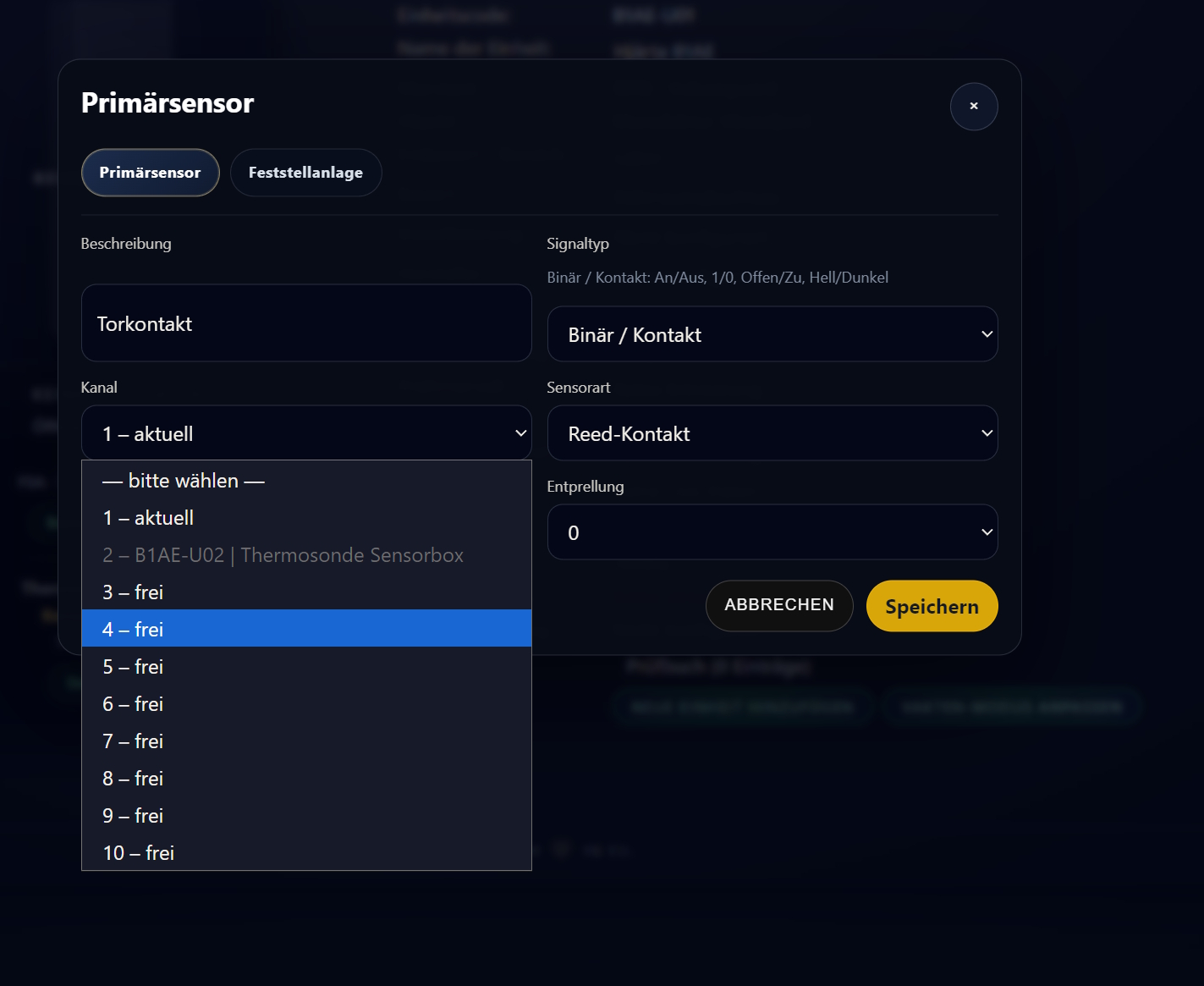
Task: Select channel '8 – frei'
Action: 306,779
